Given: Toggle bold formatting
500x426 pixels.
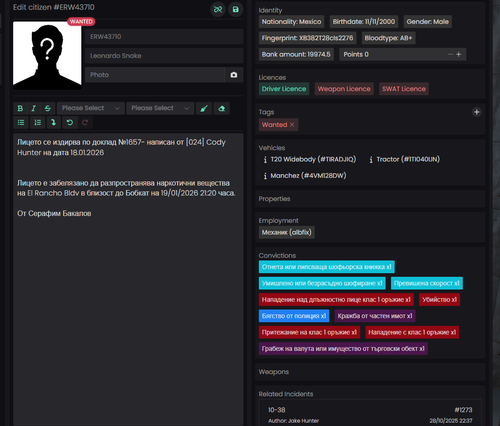Looking at the screenshot, I should [x=20, y=108].
